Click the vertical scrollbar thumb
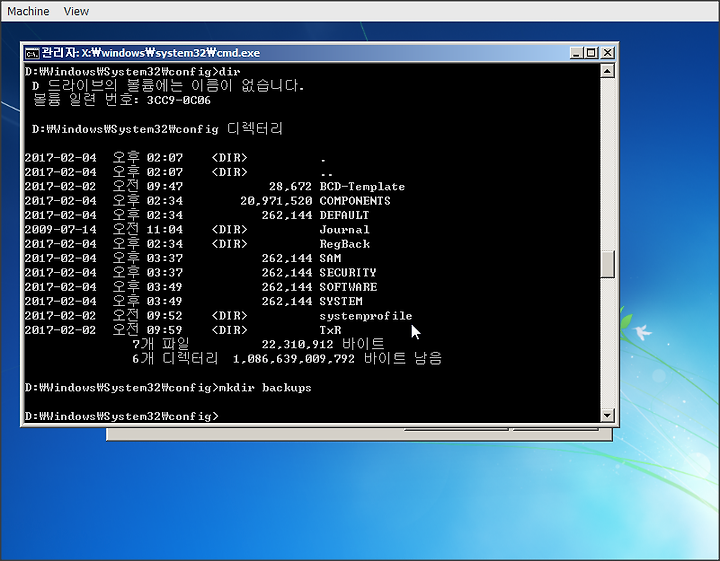 (607, 264)
